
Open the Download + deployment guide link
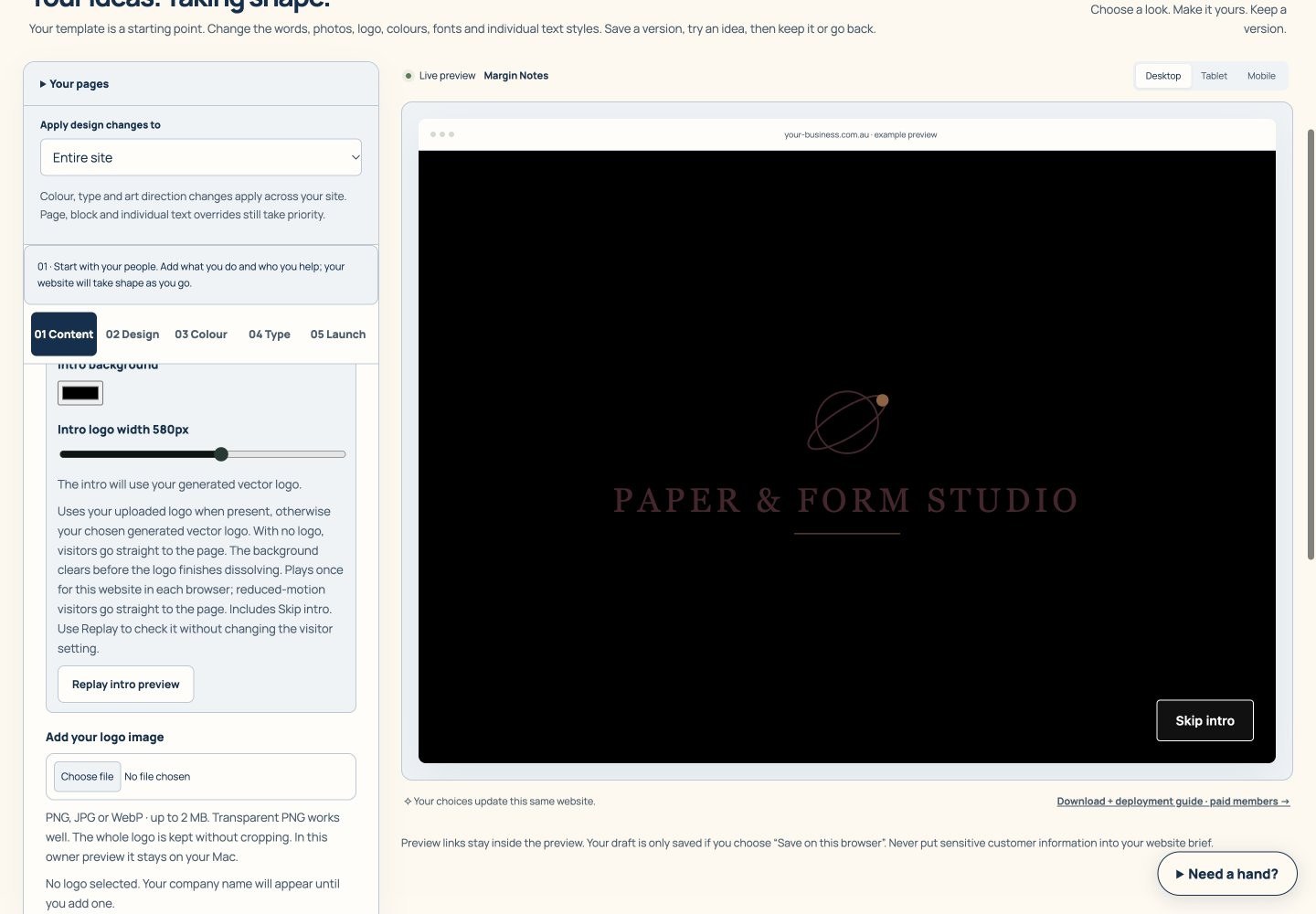[1173, 802]
